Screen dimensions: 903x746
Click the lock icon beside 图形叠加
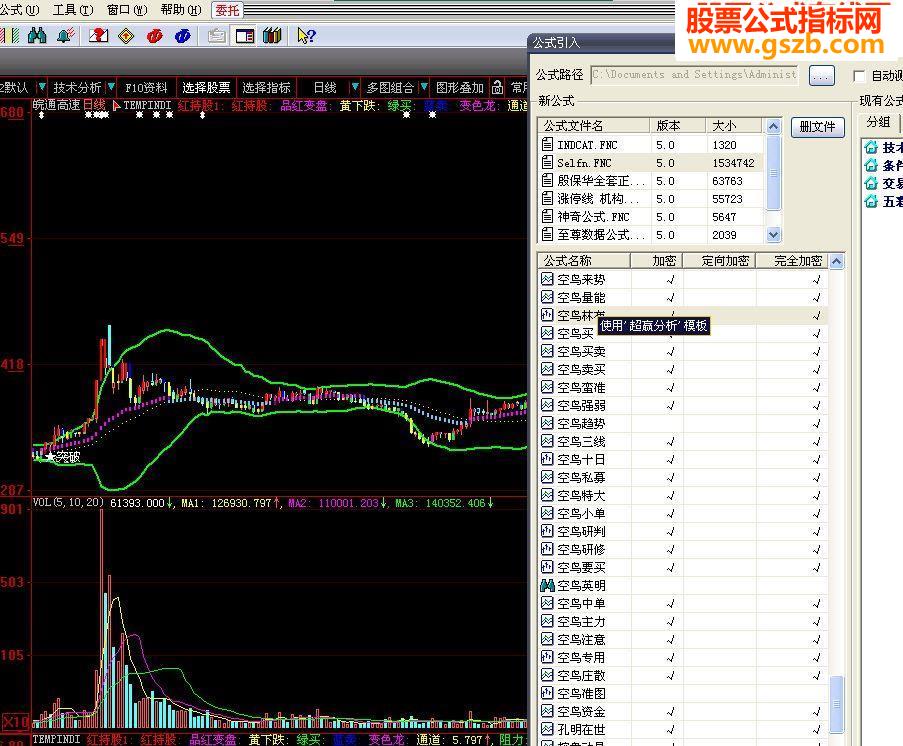point(497,89)
